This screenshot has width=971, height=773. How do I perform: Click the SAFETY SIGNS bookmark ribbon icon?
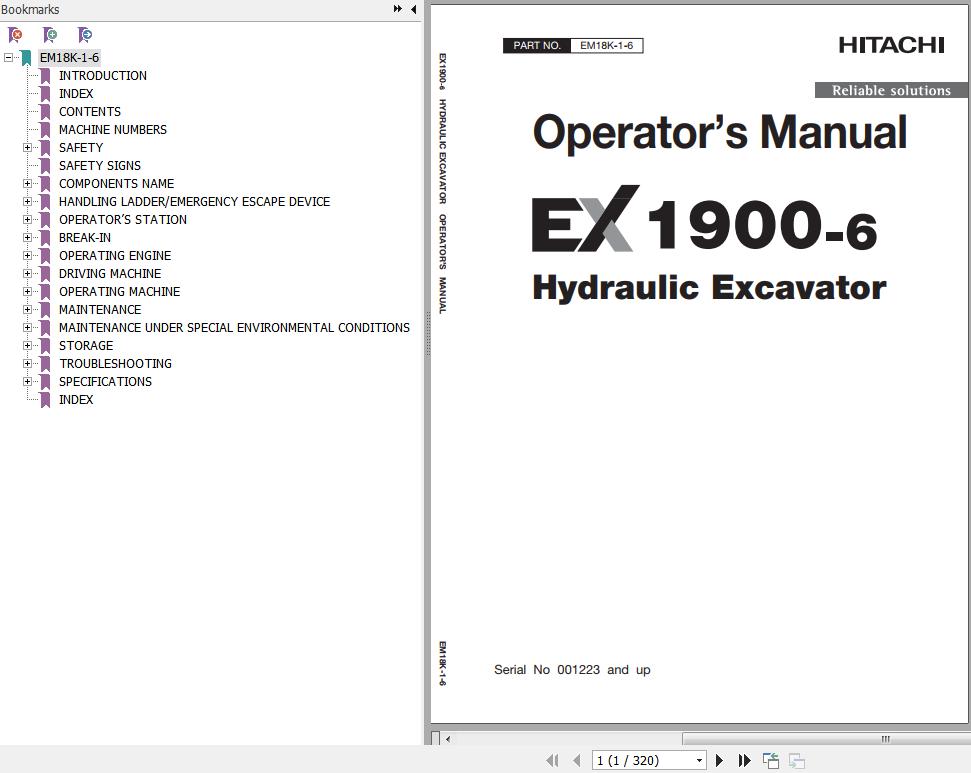click(45, 165)
